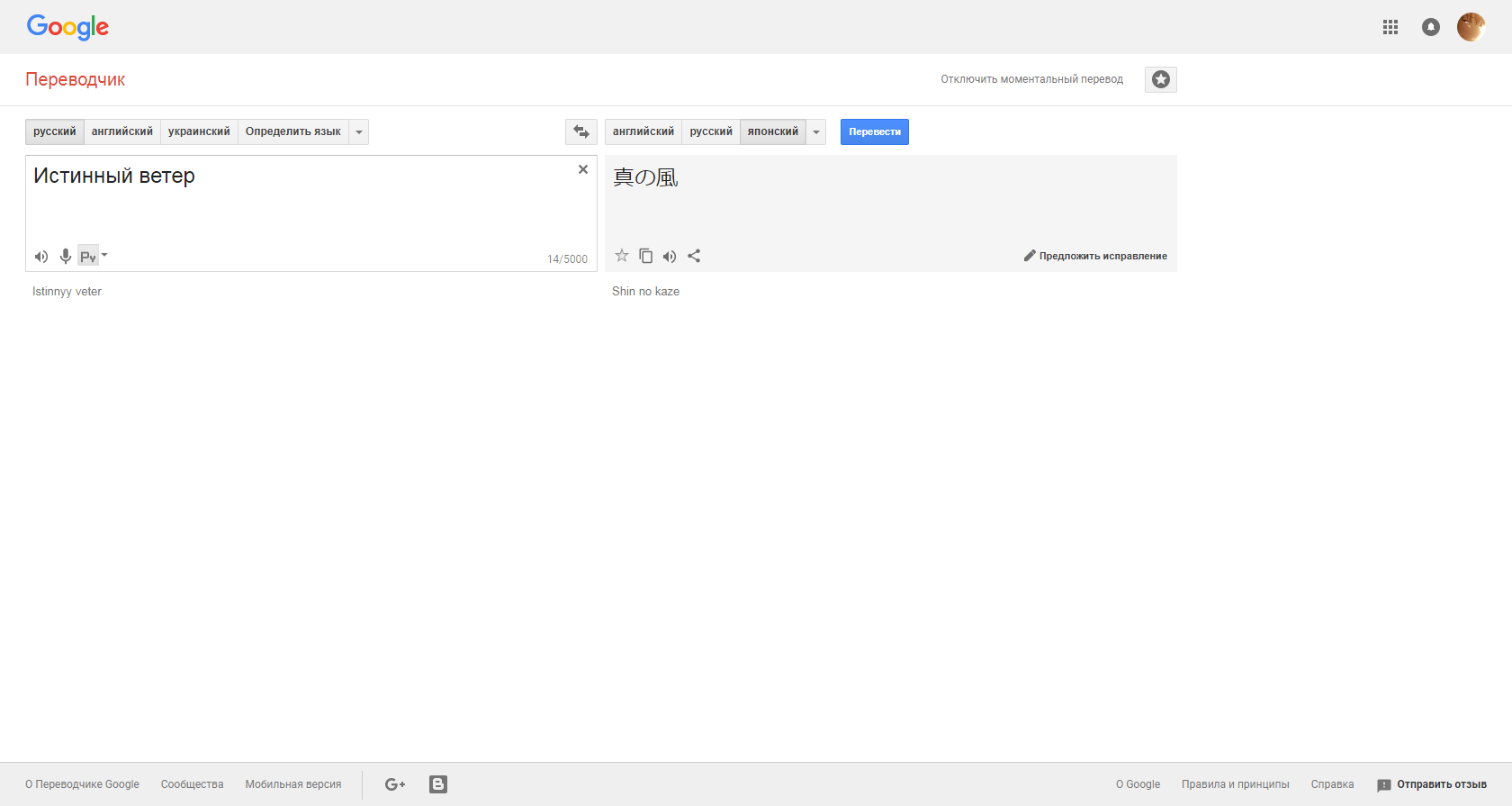
Task: Select русский as target language
Action: point(711,131)
